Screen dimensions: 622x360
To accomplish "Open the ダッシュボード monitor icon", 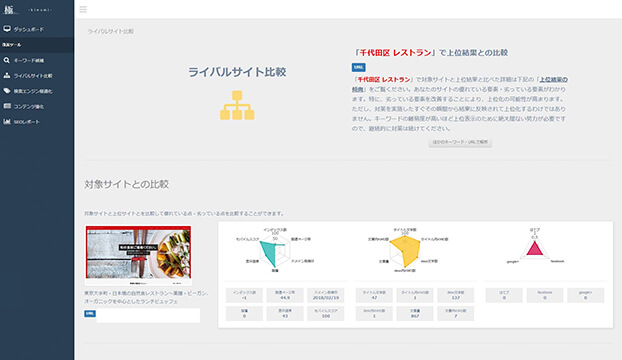I will [x=7, y=29].
